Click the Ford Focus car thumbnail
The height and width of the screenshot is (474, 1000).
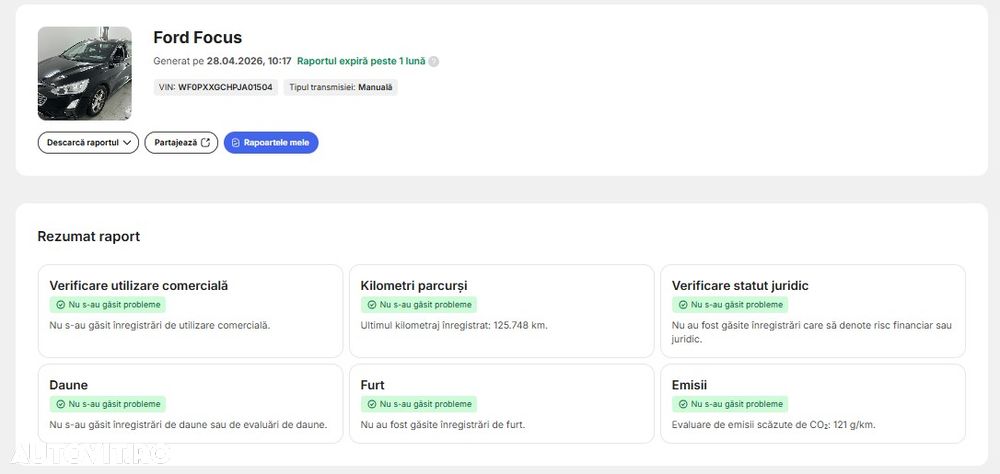point(85,73)
